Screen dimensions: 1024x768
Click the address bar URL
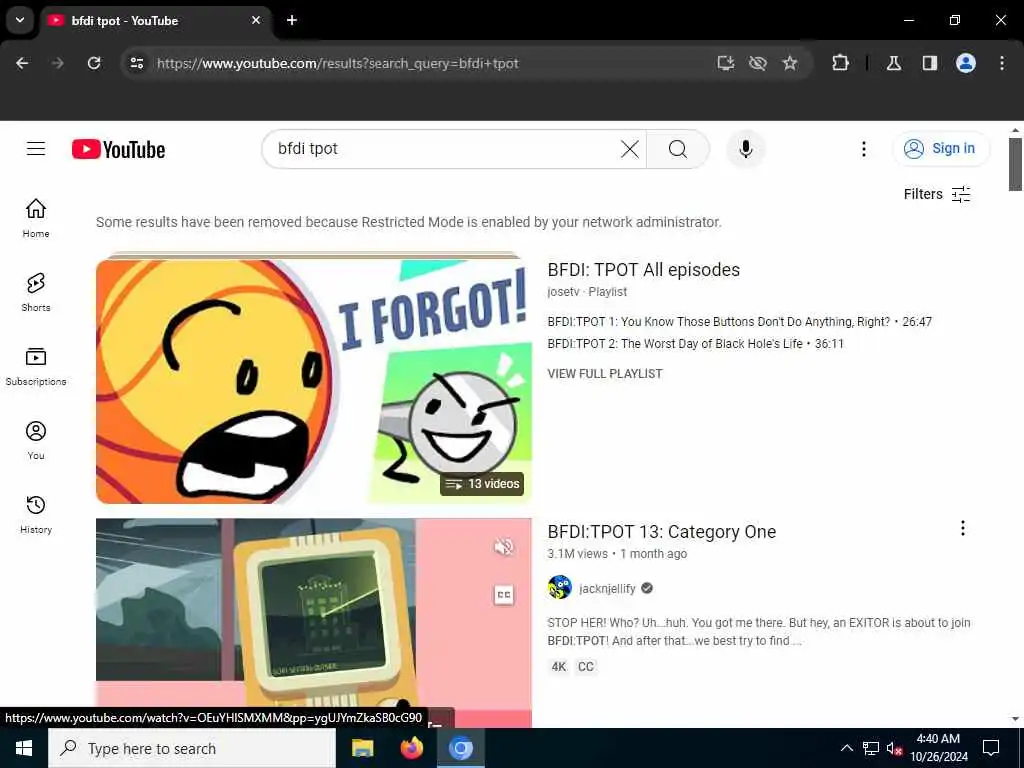[x=338, y=63]
